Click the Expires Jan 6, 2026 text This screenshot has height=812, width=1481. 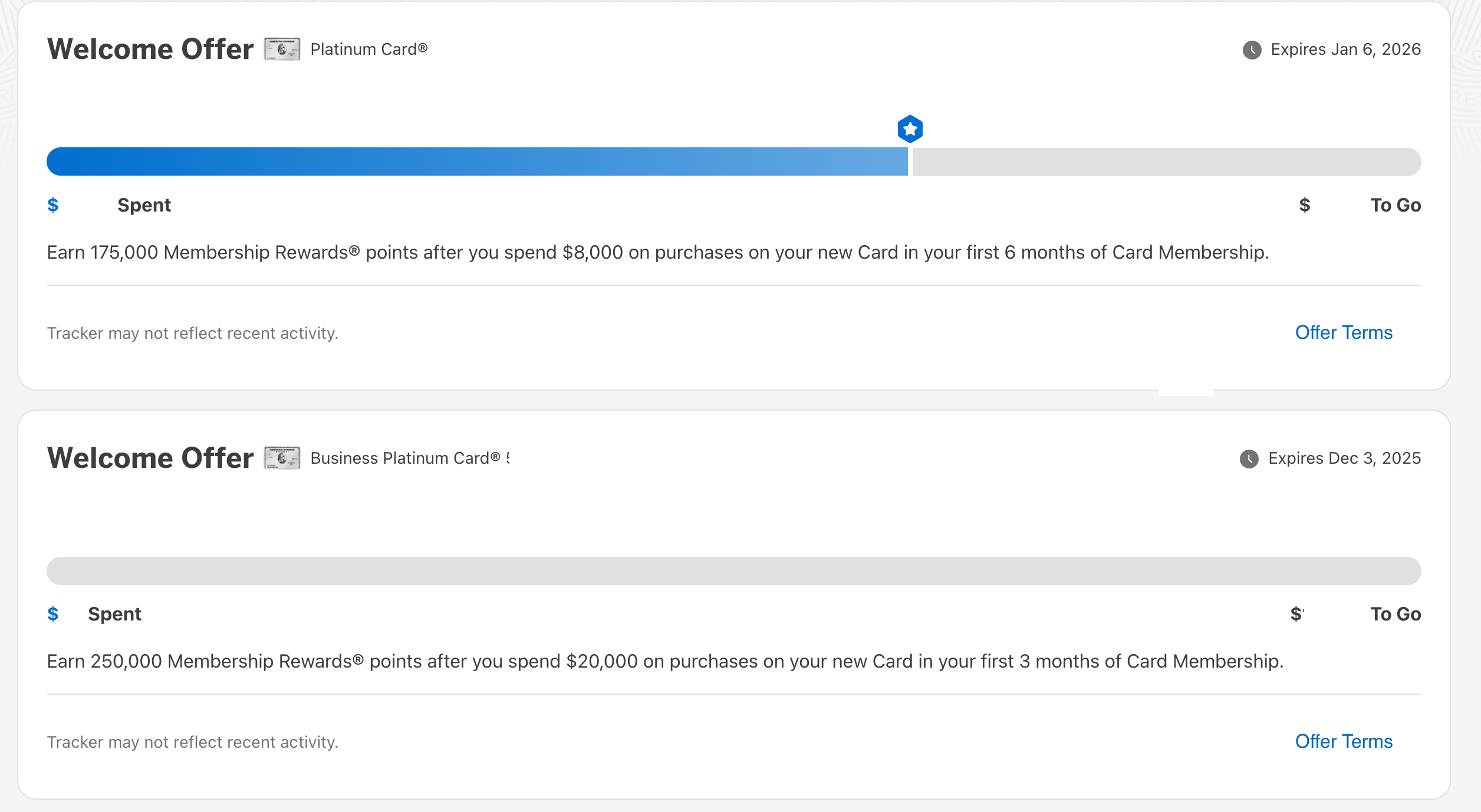coord(1345,49)
